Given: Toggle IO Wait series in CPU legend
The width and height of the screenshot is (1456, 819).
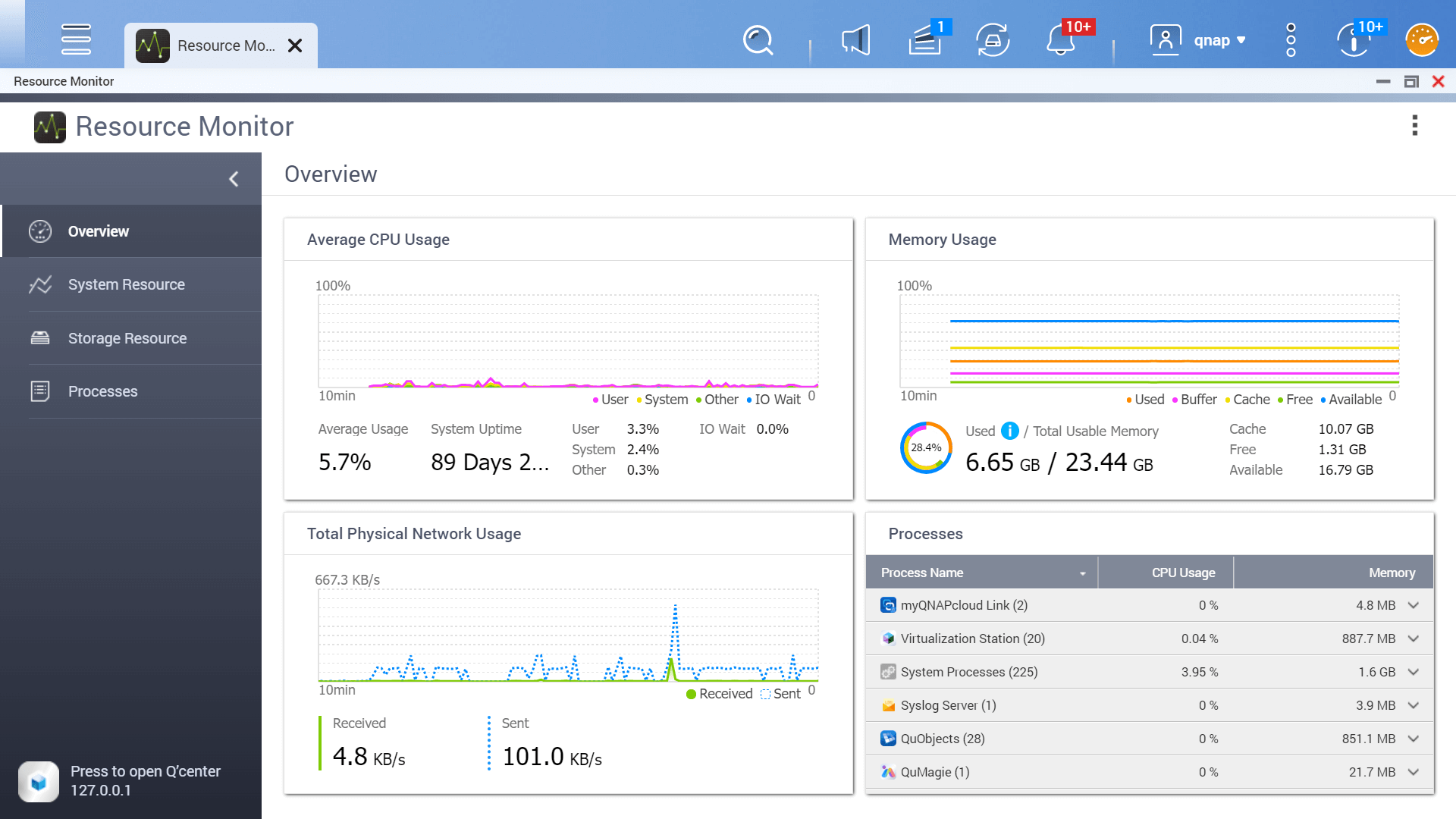Looking at the screenshot, I should (773, 400).
